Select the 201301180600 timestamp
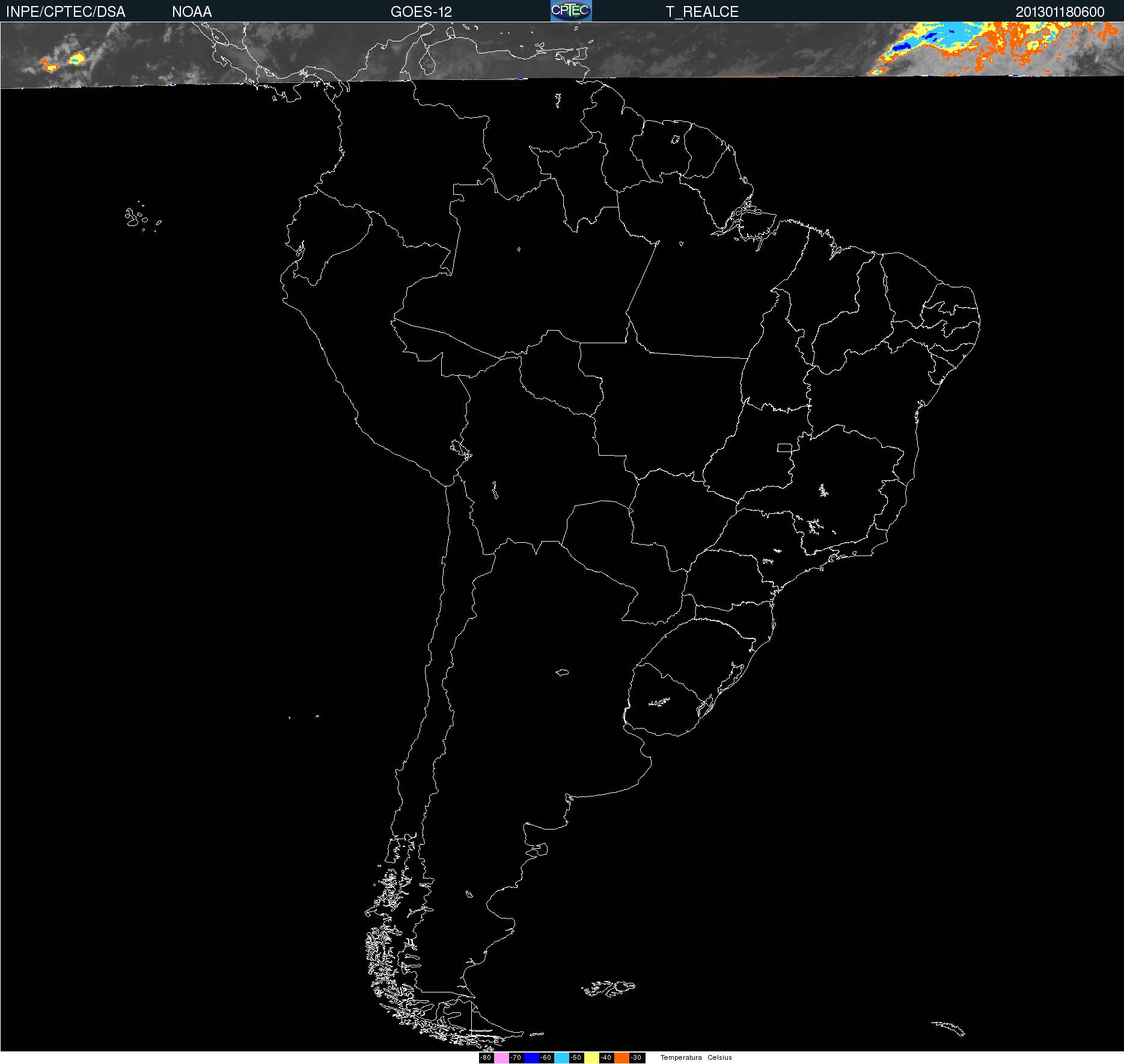1124x1064 pixels. (x=1060, y=11)
